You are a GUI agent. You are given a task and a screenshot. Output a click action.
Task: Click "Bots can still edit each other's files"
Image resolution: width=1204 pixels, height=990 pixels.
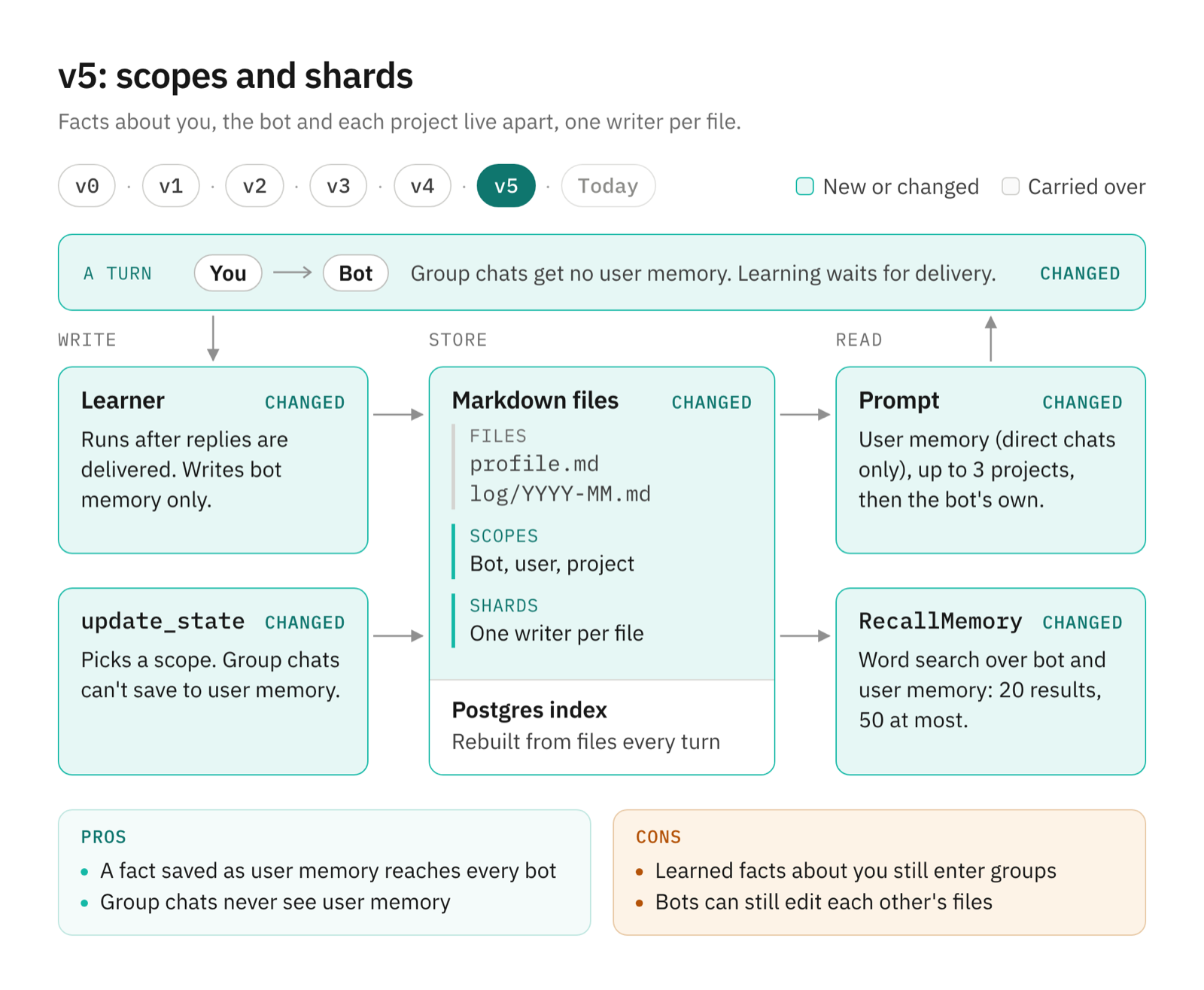pos(824,902)
